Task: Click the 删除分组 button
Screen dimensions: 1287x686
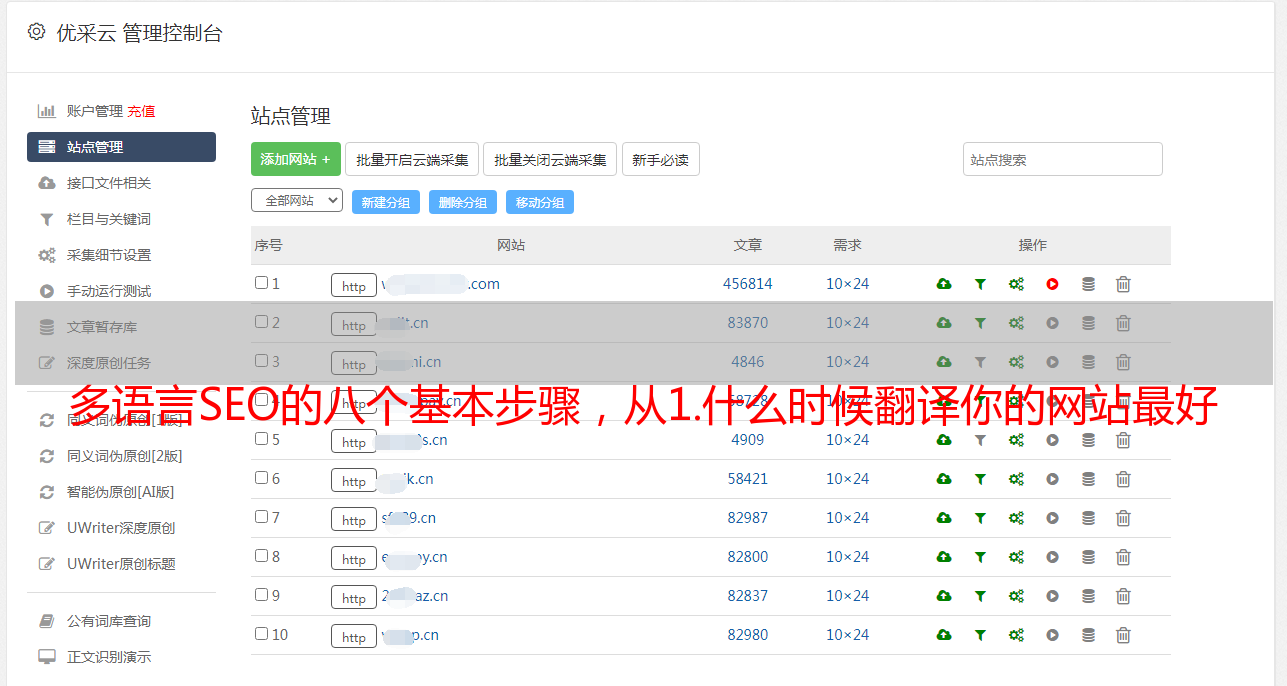Action: (463, 202)
